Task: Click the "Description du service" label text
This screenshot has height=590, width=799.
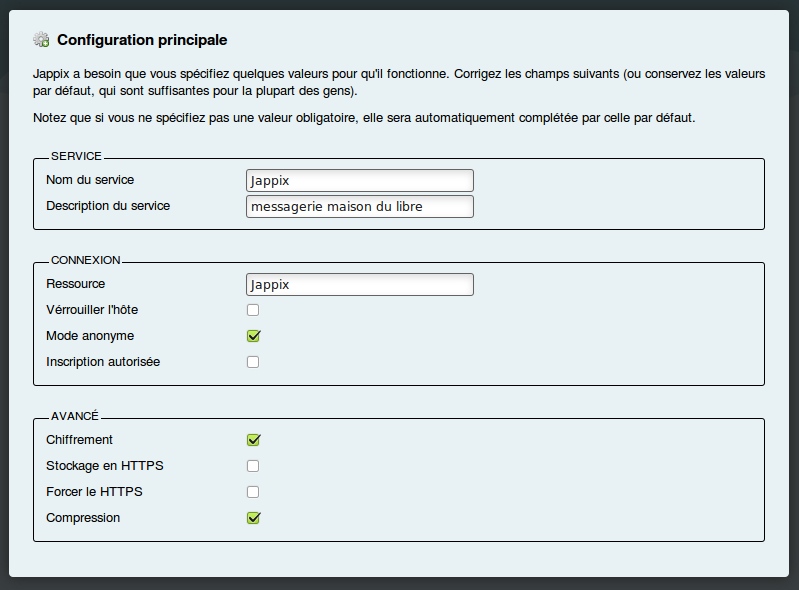Action: click(x=108, y=206)
